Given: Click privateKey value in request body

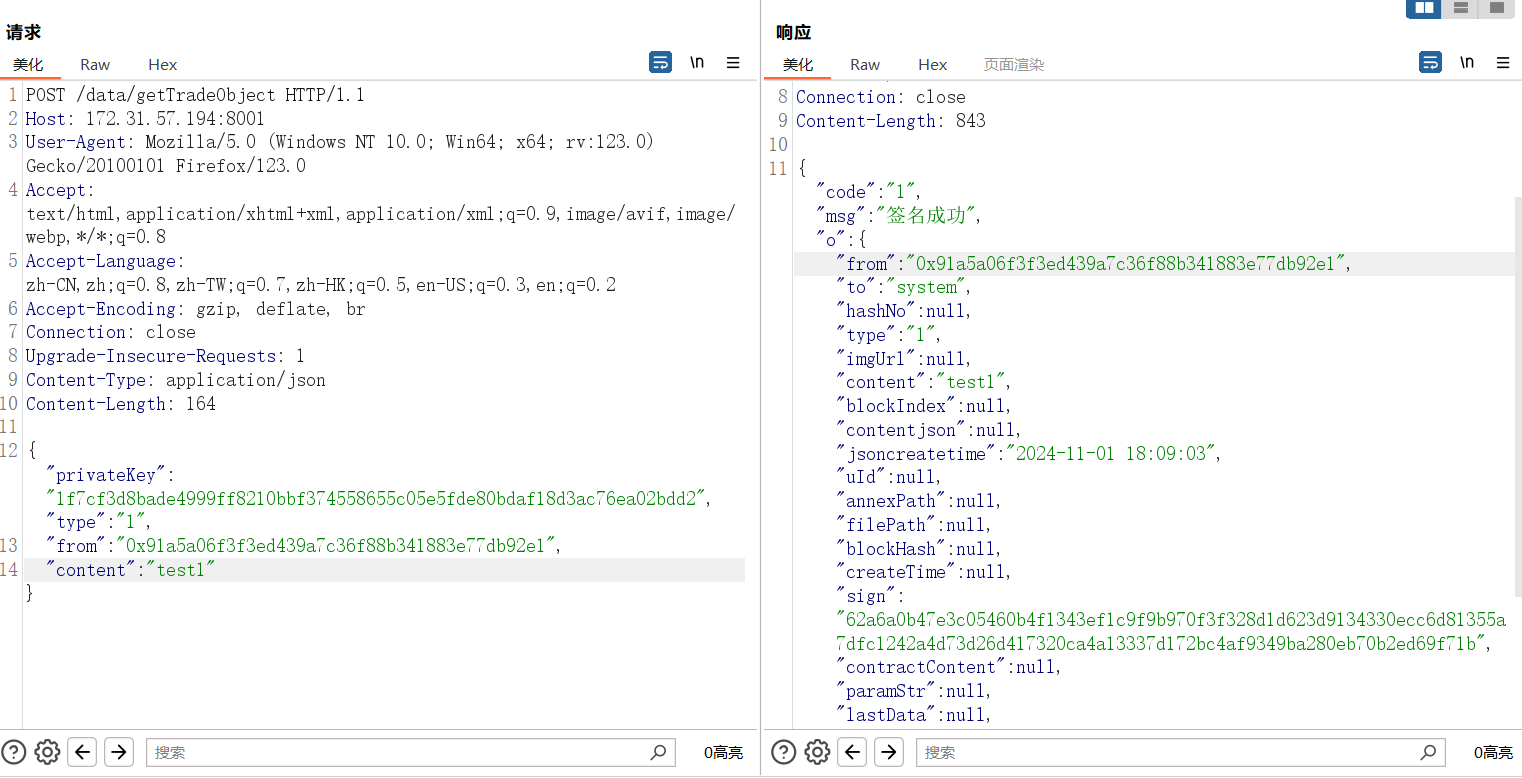Looking at the screenshot, I should click(x=376, y=498).
